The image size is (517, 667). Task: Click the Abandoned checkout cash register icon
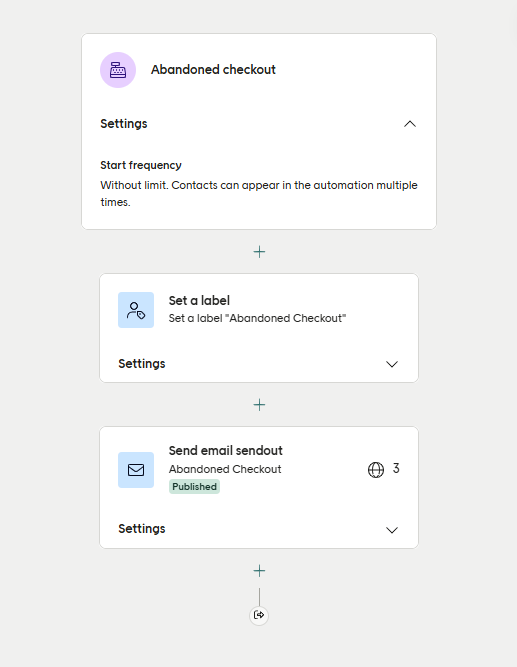pyautogui.click(x=118, y=70)
